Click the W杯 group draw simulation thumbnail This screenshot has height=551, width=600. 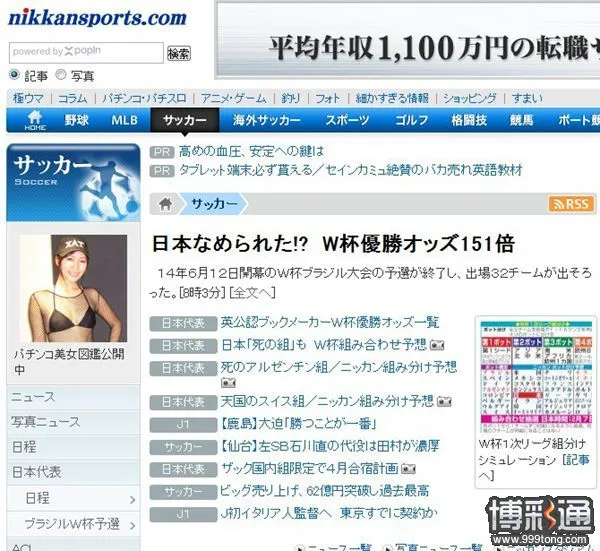(x=535, y=377)
